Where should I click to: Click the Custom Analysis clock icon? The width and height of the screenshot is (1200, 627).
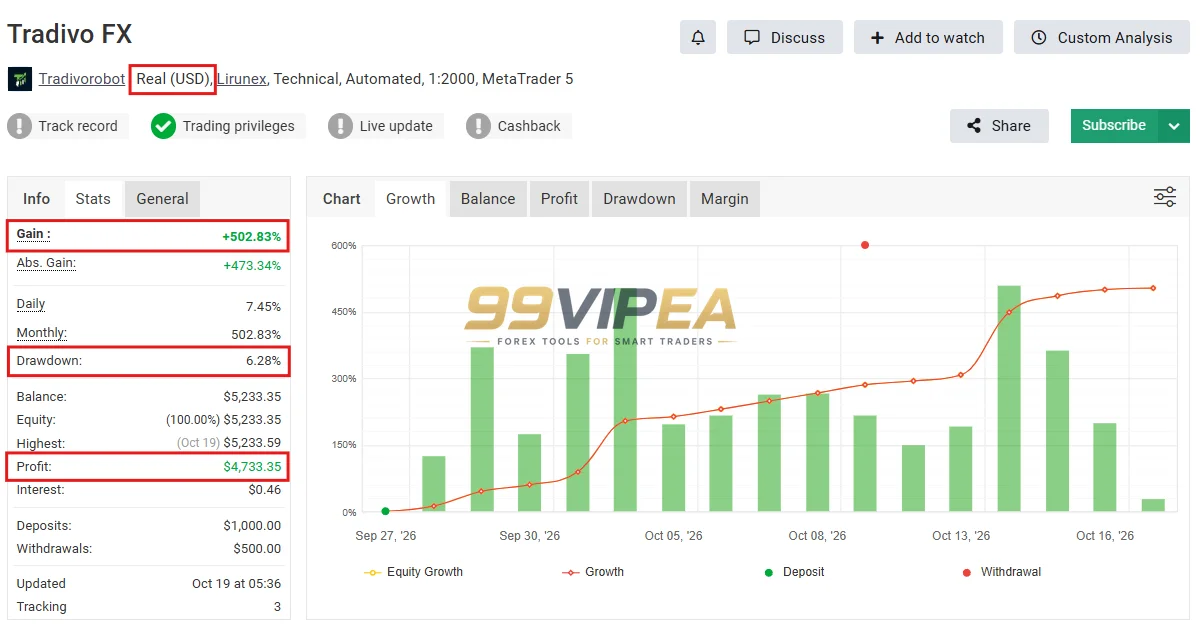(1039, 37)
